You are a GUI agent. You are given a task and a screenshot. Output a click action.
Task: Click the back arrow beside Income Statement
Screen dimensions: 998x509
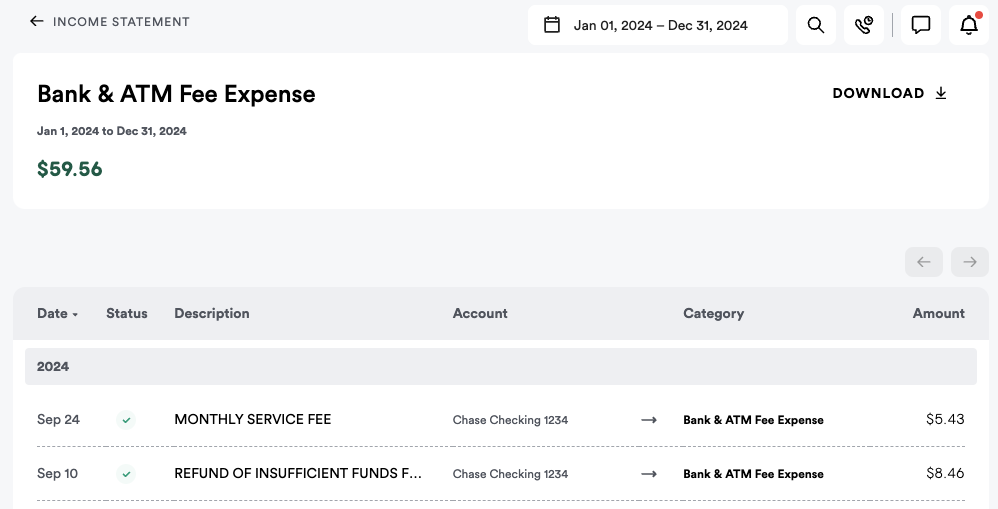click(x=37, y=21)
